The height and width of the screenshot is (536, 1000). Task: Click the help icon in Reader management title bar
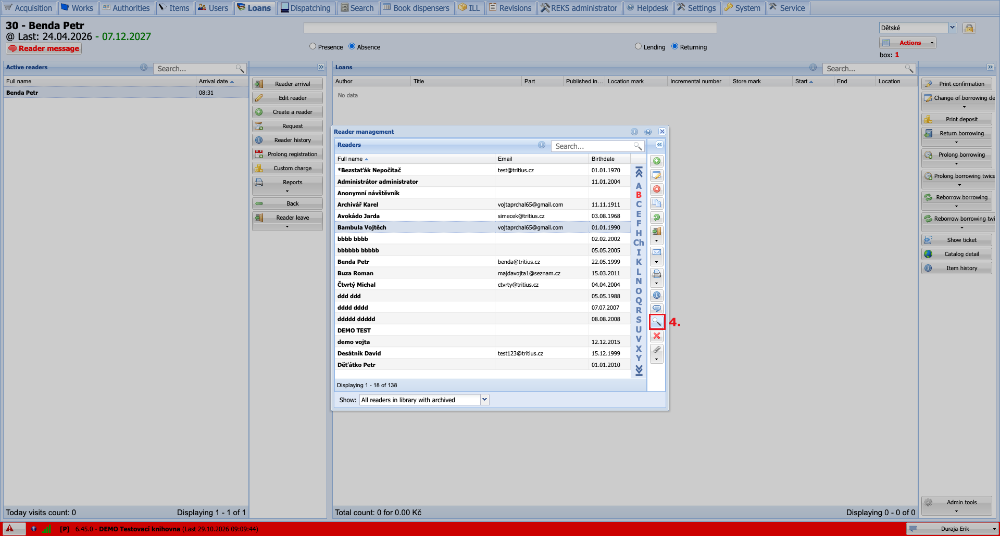click(x=635, y=131)
